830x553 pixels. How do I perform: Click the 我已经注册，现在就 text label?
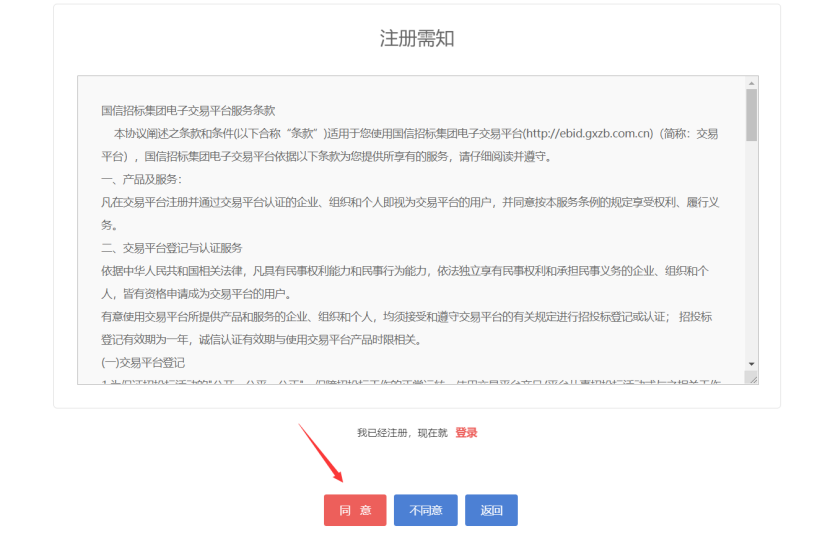[403, 433]
